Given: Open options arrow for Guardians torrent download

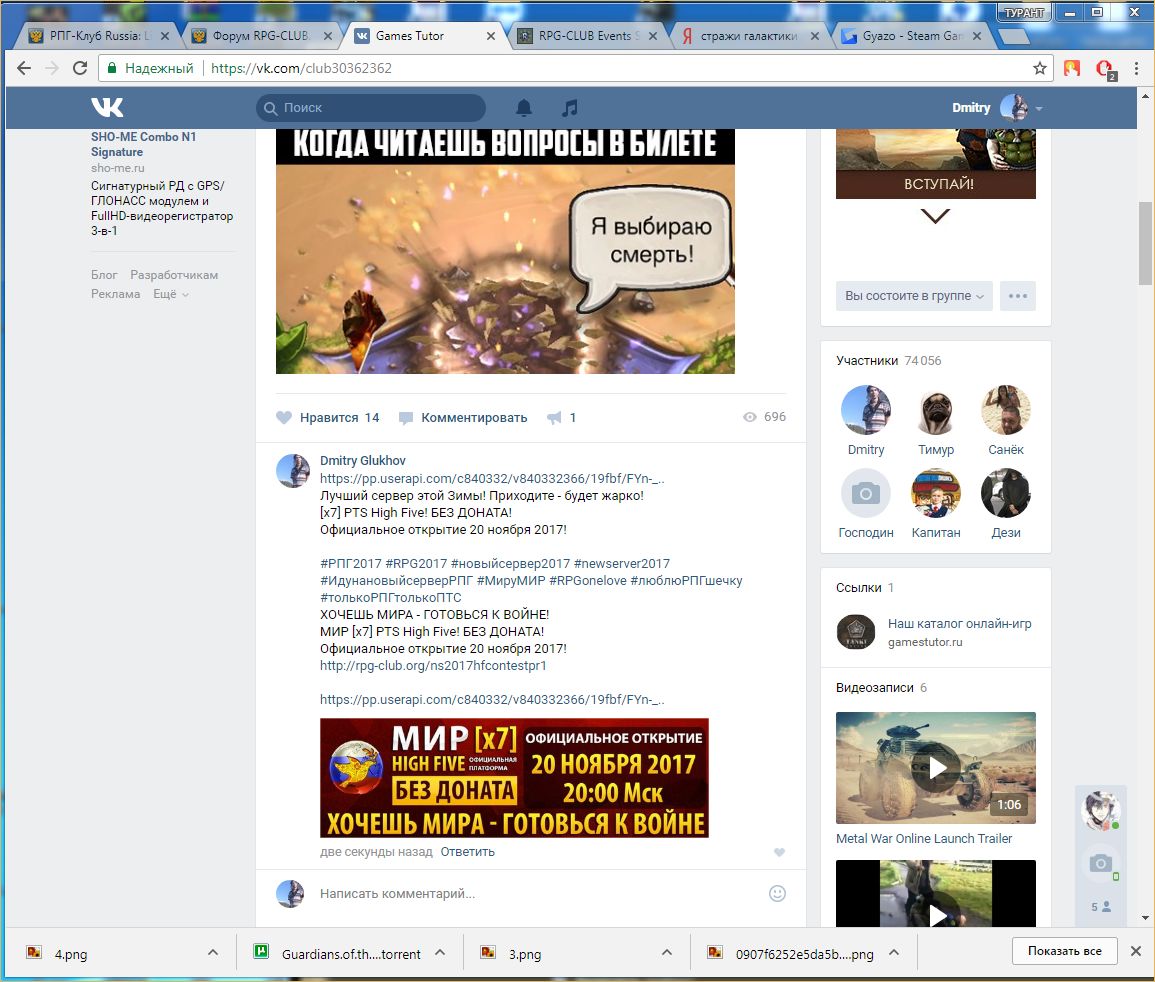Looking at the screenshot, I should point(440,953).
